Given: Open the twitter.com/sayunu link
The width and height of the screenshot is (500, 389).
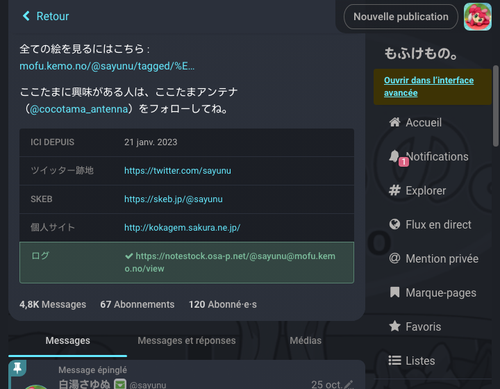Looking at the screenshot, I should pyautogui.click(x=178, y=171).
